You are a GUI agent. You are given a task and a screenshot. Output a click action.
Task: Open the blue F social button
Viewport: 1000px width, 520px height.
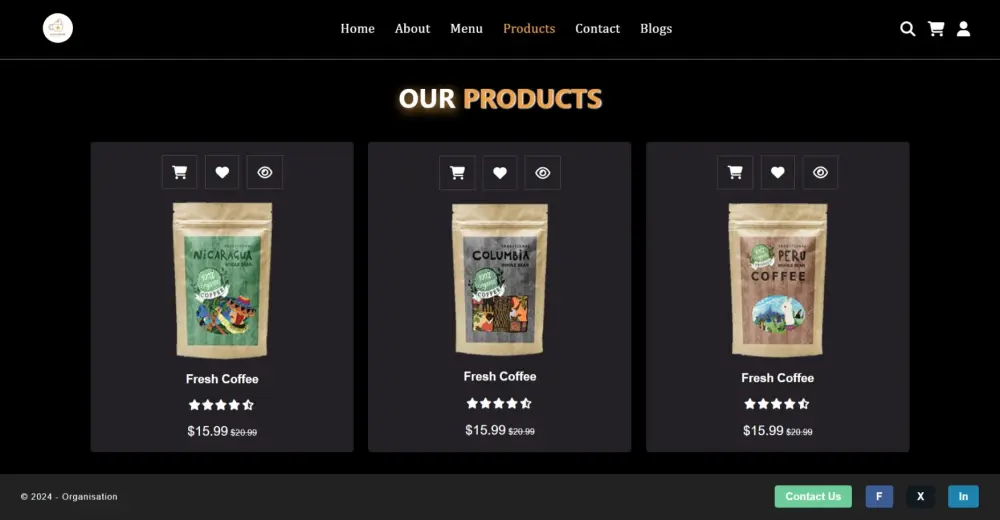point(879,496)
